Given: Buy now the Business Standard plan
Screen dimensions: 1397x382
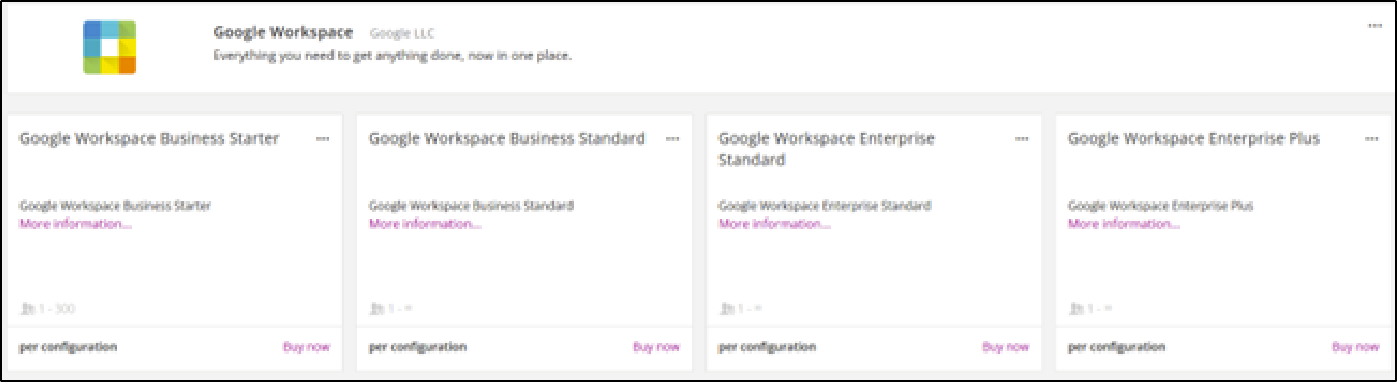Looking at the screenshot, I should click(656, 347).
